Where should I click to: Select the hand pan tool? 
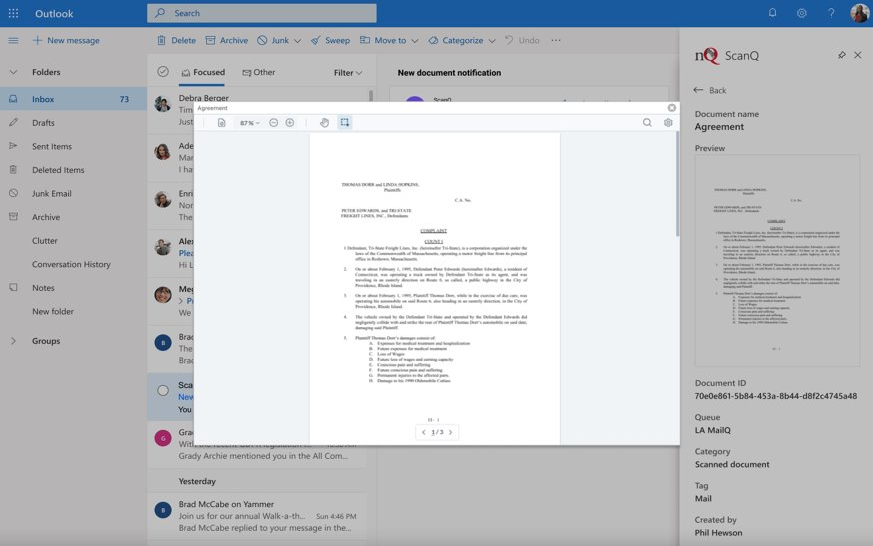tap(324, 122)
